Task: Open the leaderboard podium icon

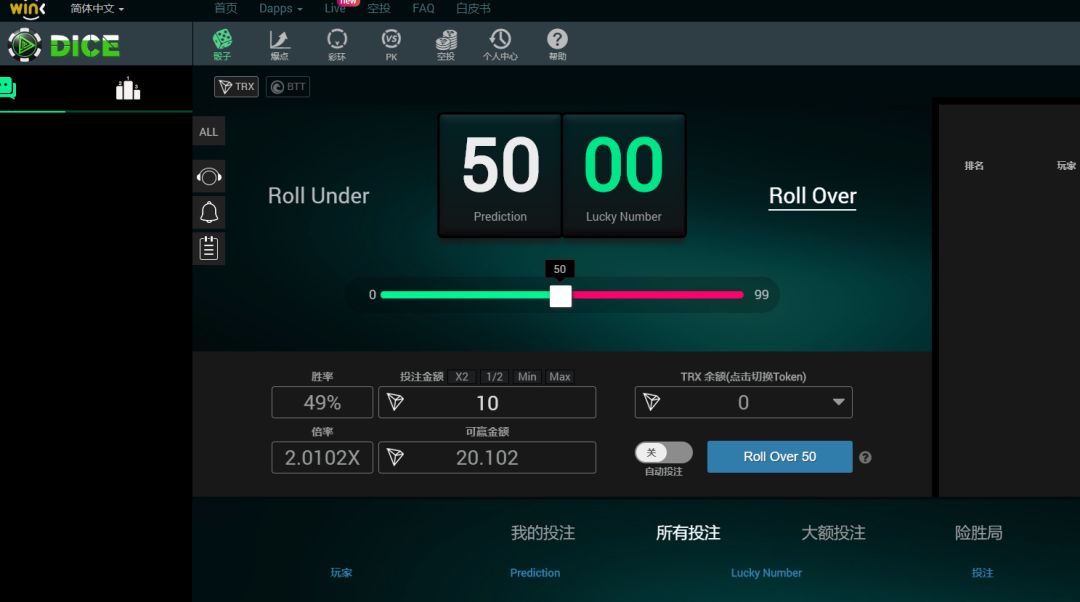Action: 128,88
